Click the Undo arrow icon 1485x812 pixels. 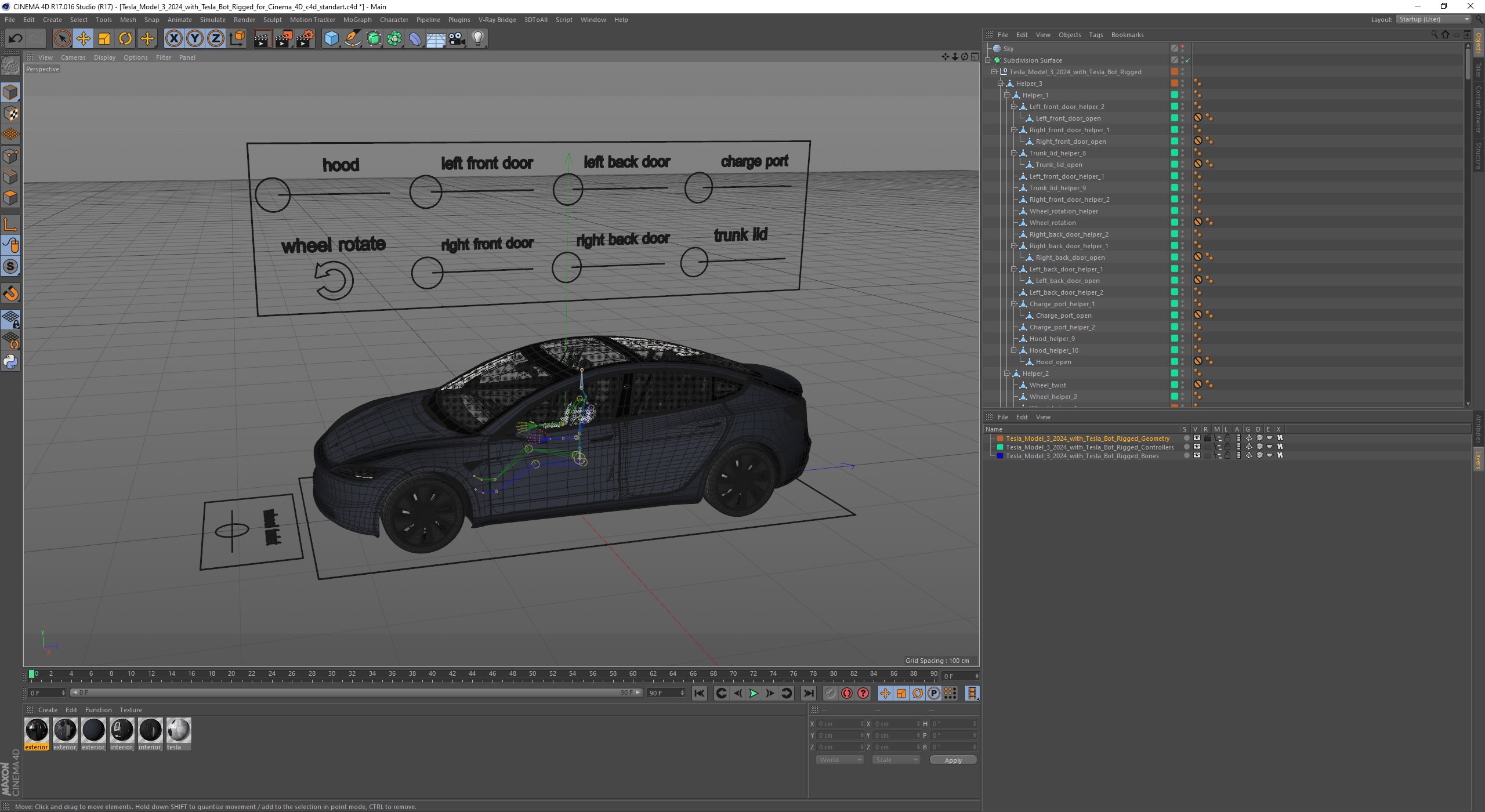pyautogui.click(x=15, y=39)
